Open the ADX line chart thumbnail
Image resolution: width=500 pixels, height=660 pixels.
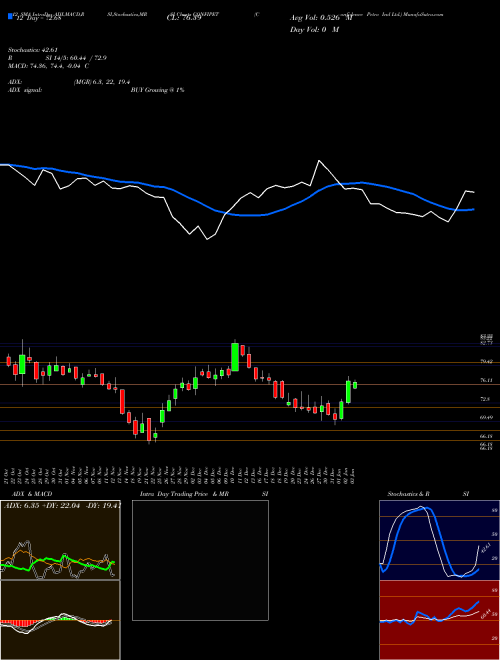(x=60, y=540)
